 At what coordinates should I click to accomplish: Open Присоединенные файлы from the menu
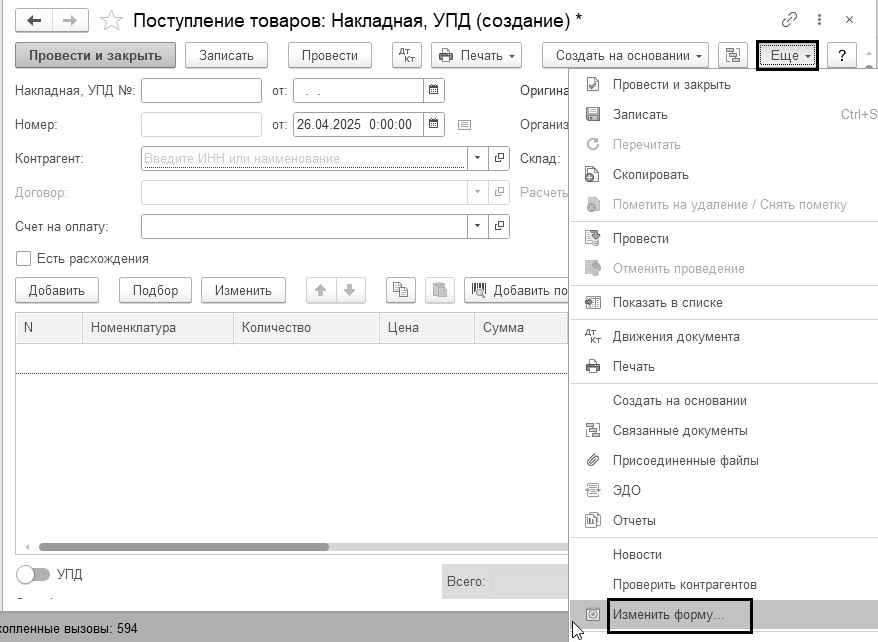723,461
